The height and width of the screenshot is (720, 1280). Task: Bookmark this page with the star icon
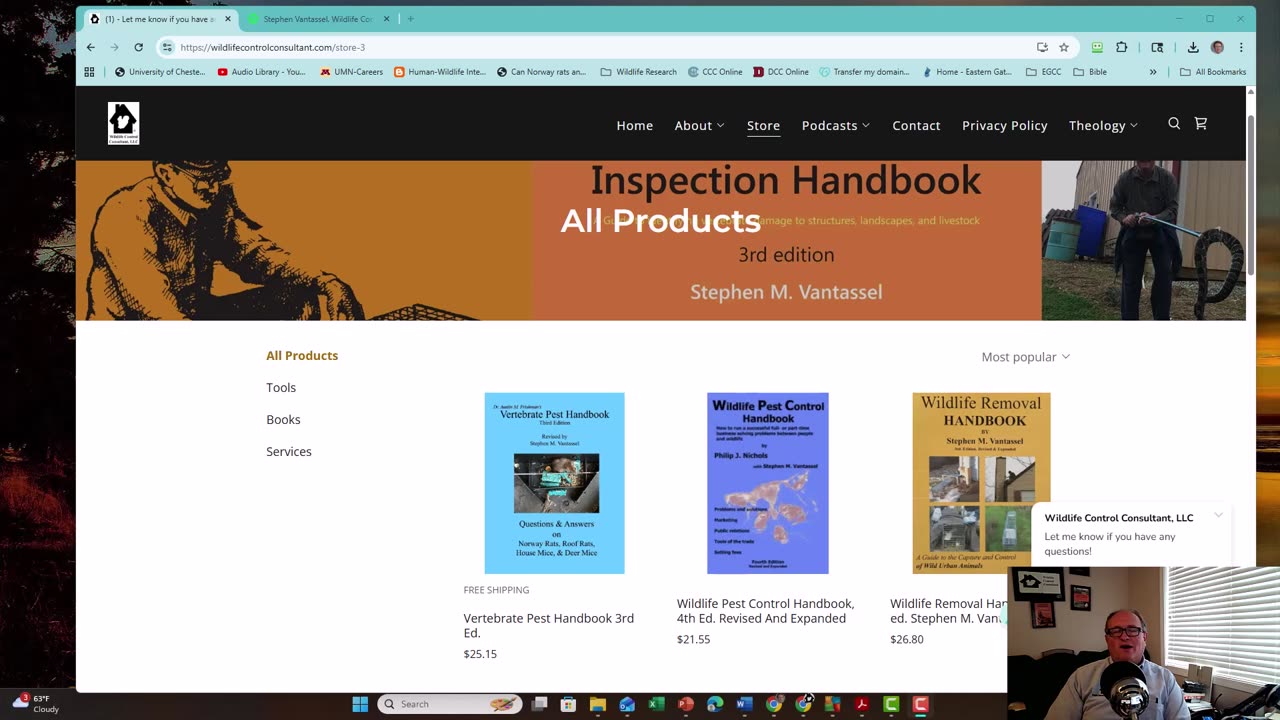click(1064, 47)
